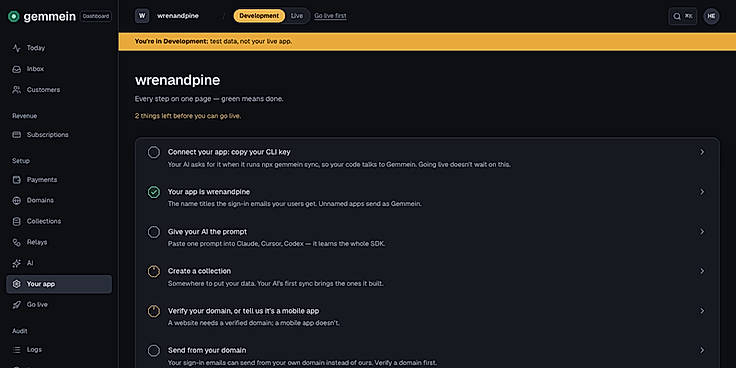This screenshot has height=368, width=736.
Task: Expand the Give your AI the prompt chevron
Action: click(x=702, y=232)
